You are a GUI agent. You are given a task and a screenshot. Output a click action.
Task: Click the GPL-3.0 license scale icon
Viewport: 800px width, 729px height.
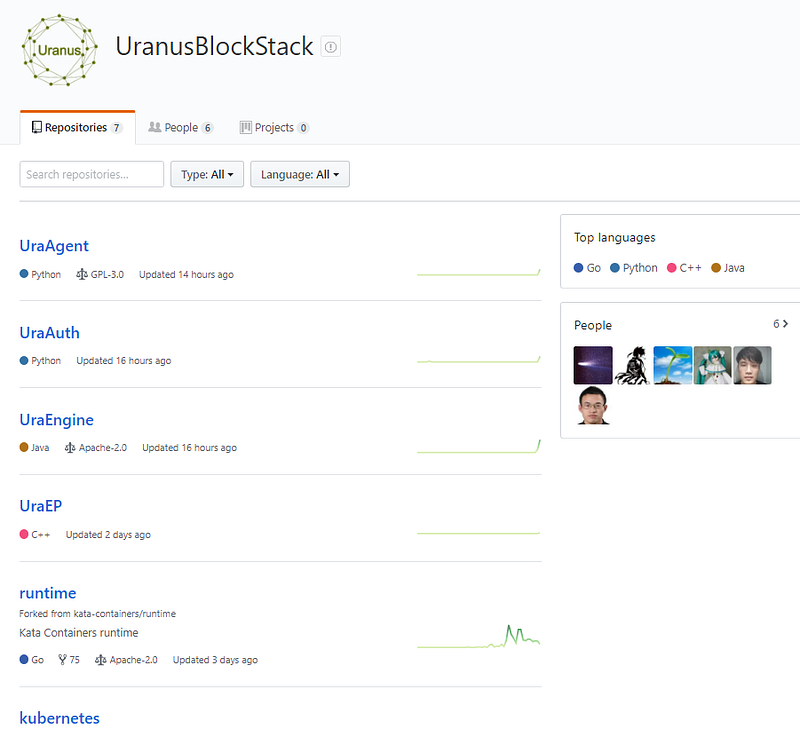[x=82, y=274]
